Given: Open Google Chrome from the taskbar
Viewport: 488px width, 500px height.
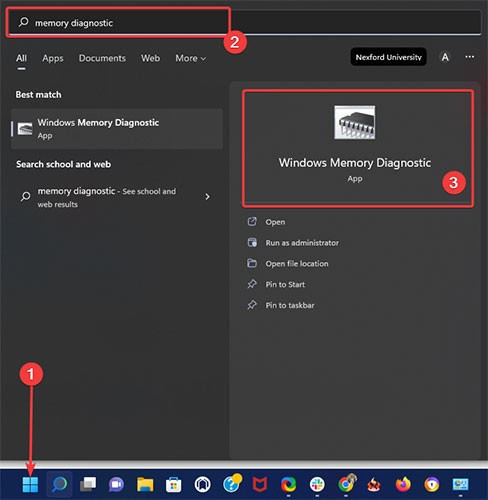Looking at the screenshot, I should (346, 484).
